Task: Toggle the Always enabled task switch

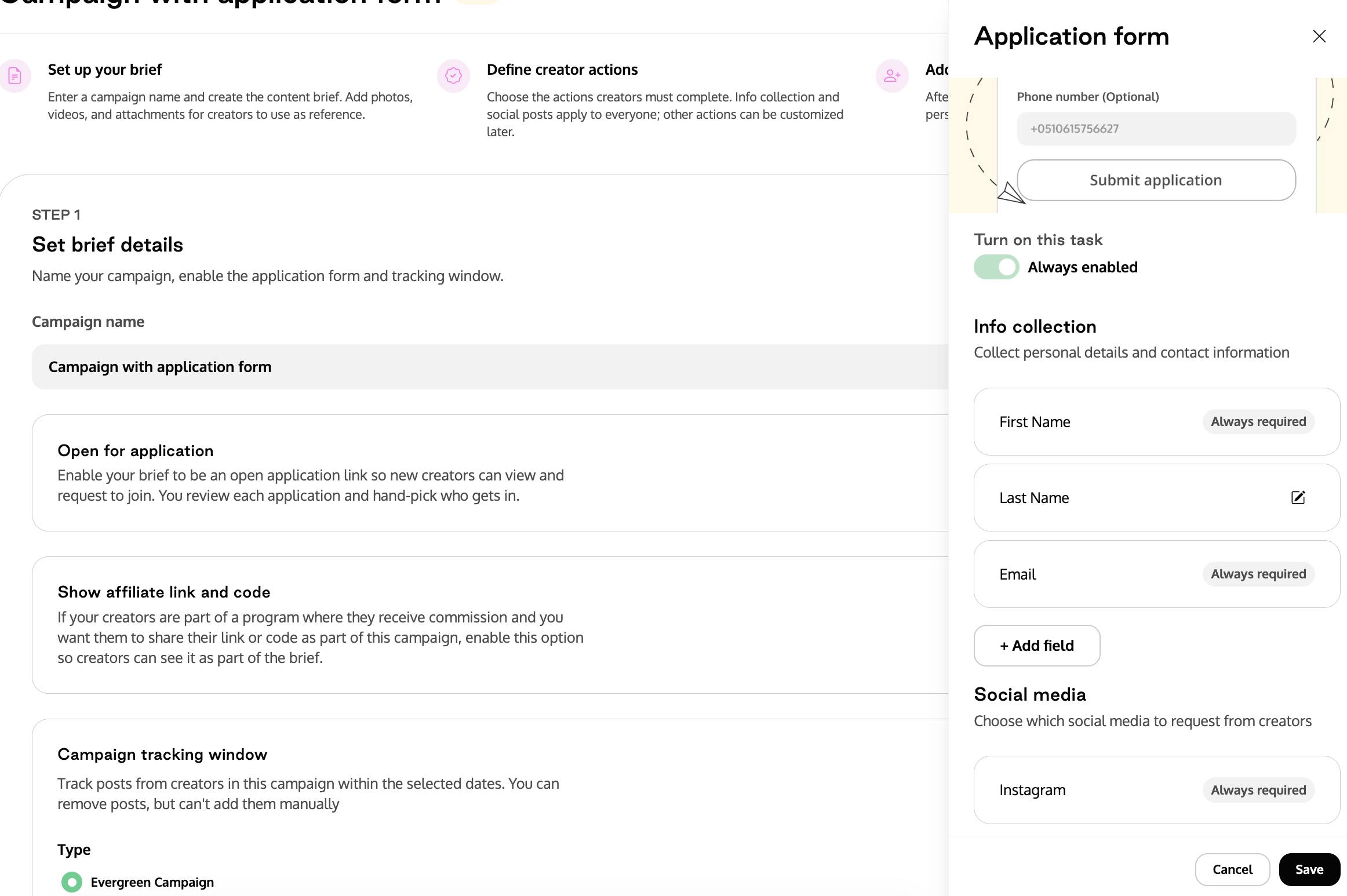Action: click(x=996, y=267)
